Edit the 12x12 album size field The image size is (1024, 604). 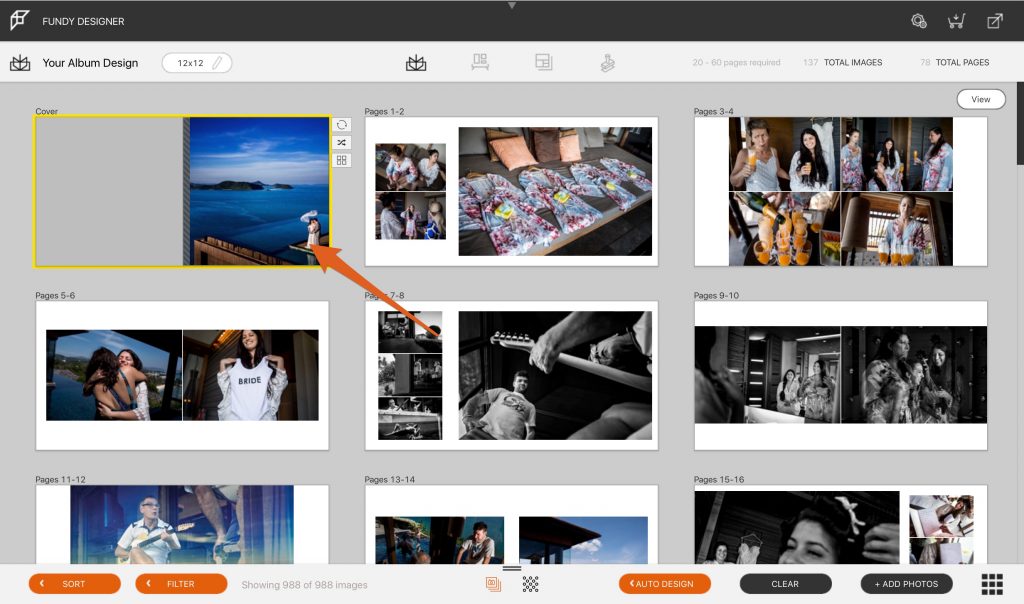[197, 63]
